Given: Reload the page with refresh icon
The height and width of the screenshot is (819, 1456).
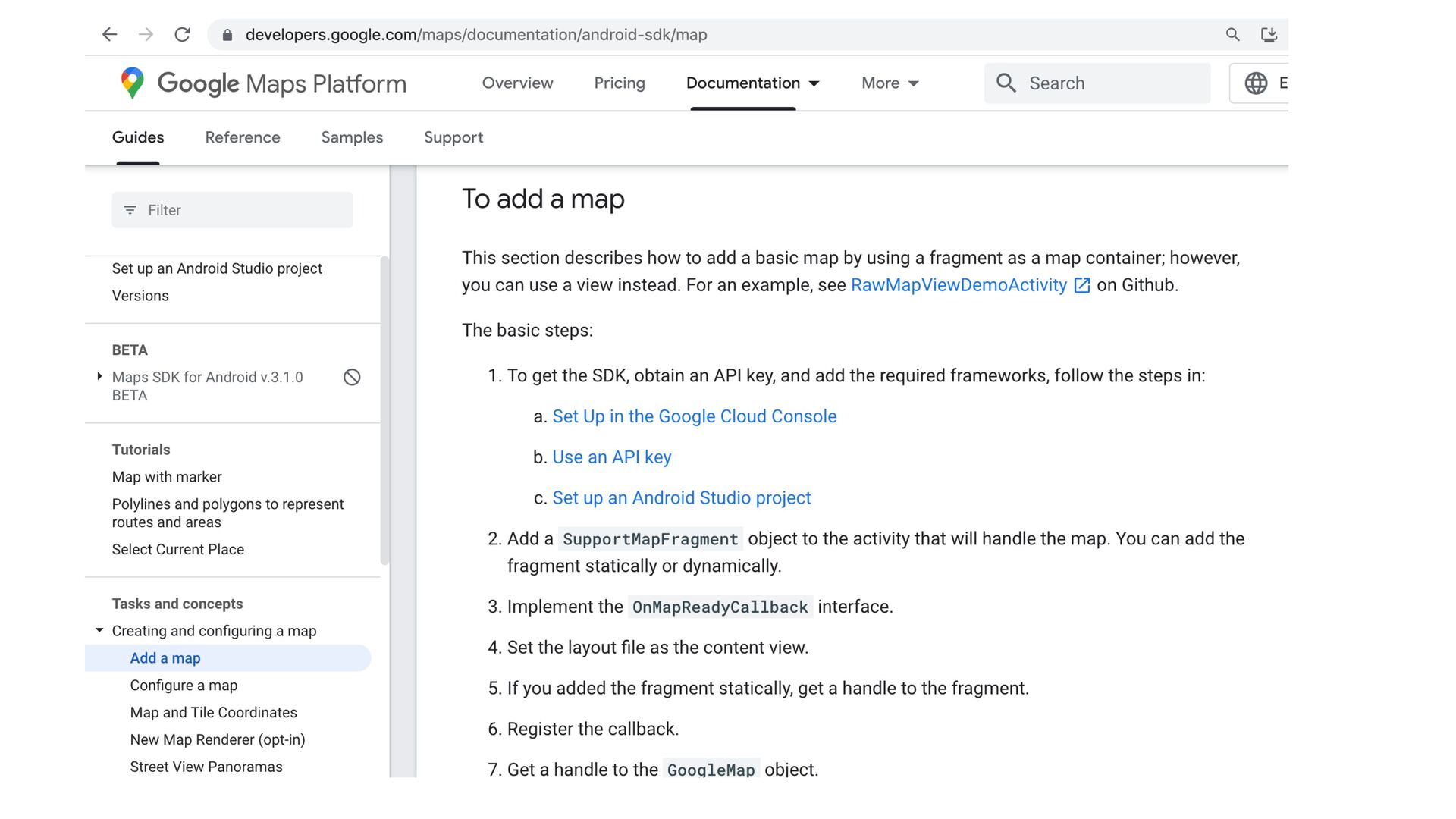Looking at the screenshot, I should [182, 35].
